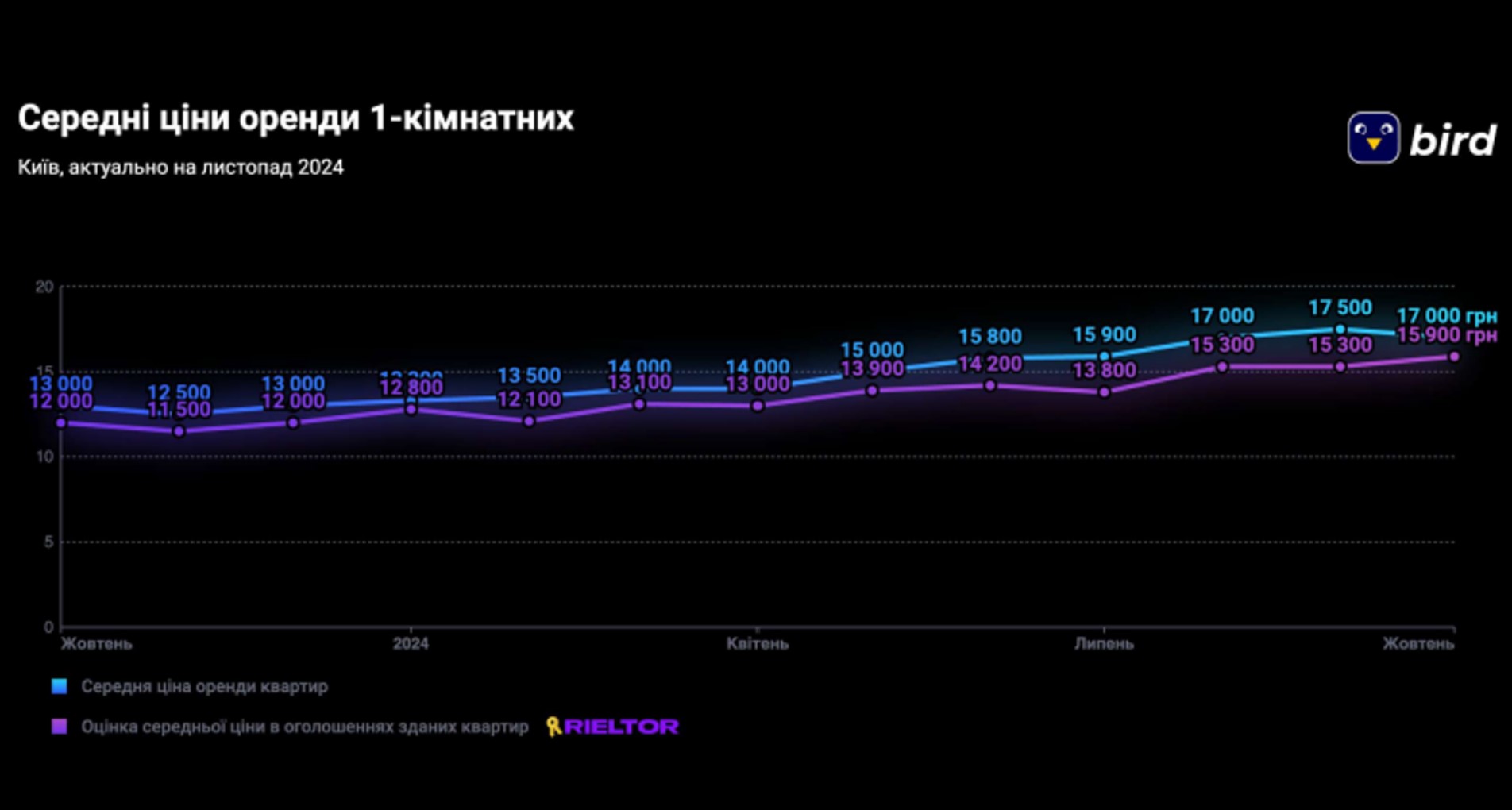Click the purple data label "13 800"

pos(1104,370)
